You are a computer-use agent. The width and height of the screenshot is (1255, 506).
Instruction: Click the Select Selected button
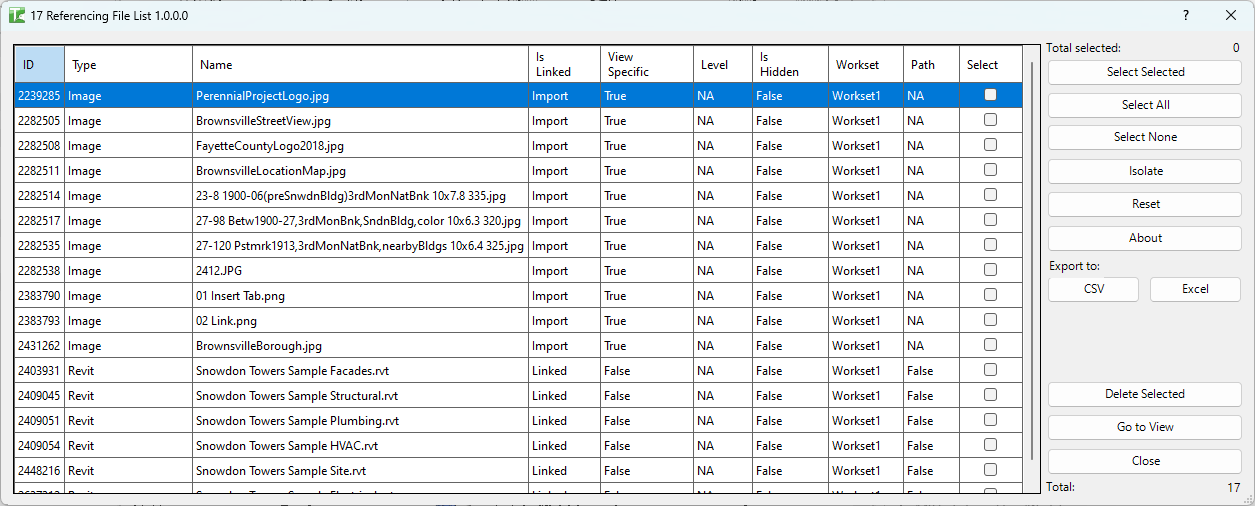pyautogui.click(x=1145, y=72)
